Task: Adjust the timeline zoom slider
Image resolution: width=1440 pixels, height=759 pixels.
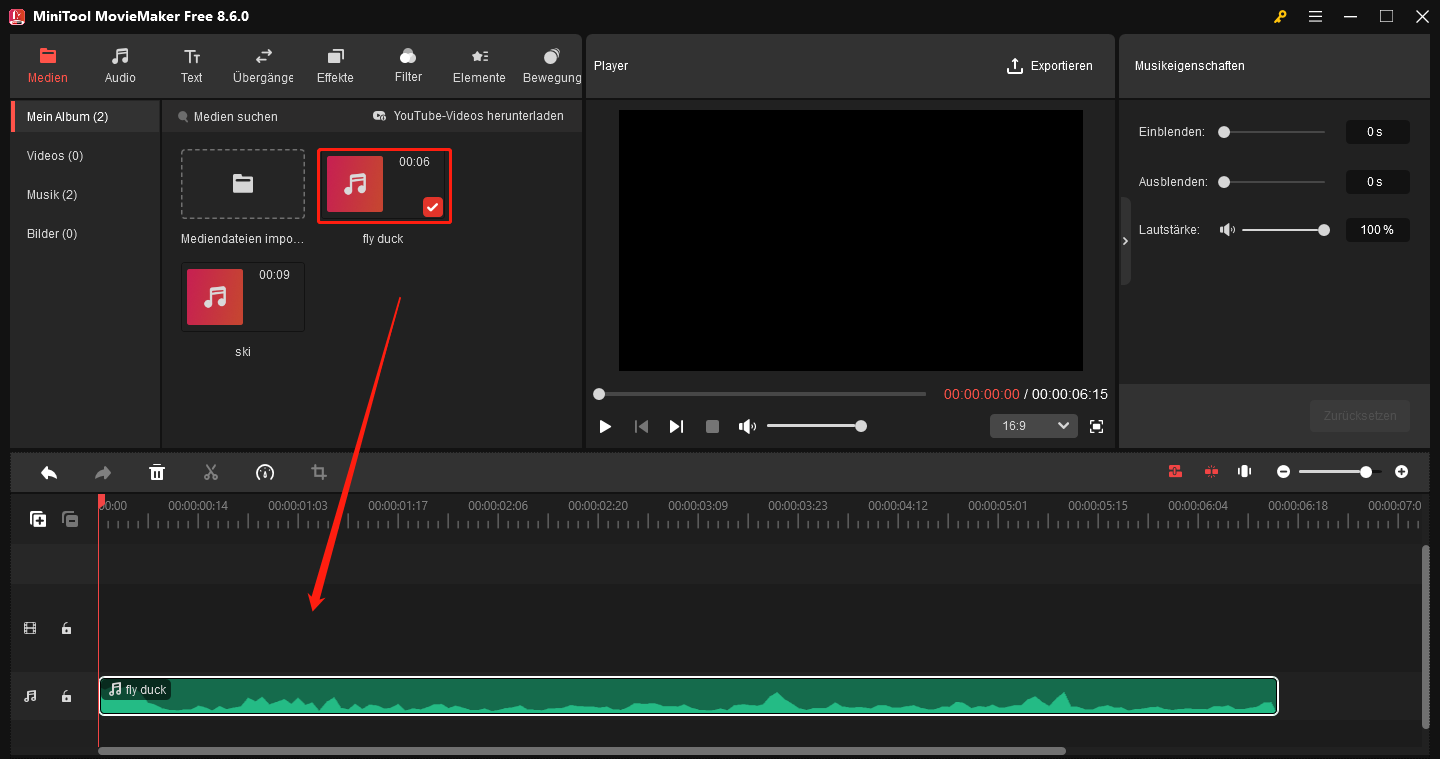Action: 1340,472
